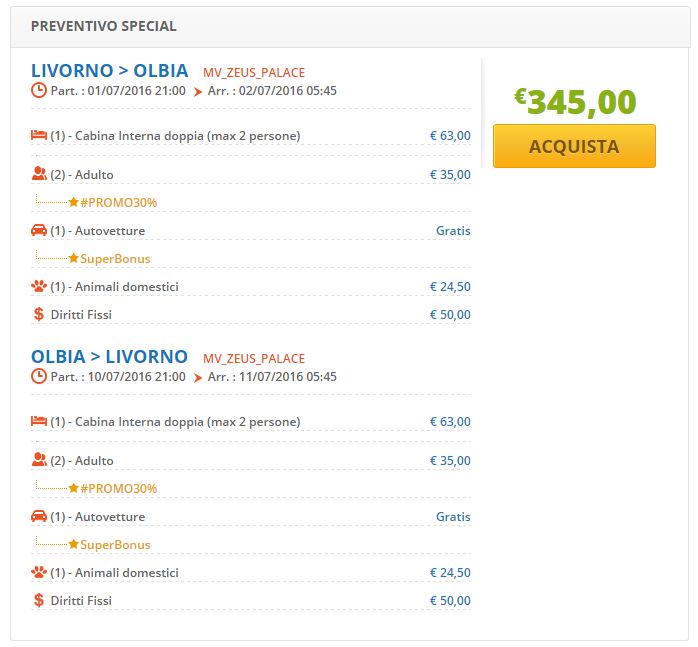Click the bed icon for outbound Cabina Interna doppia
698x647 pixels.
click(39, 135)
